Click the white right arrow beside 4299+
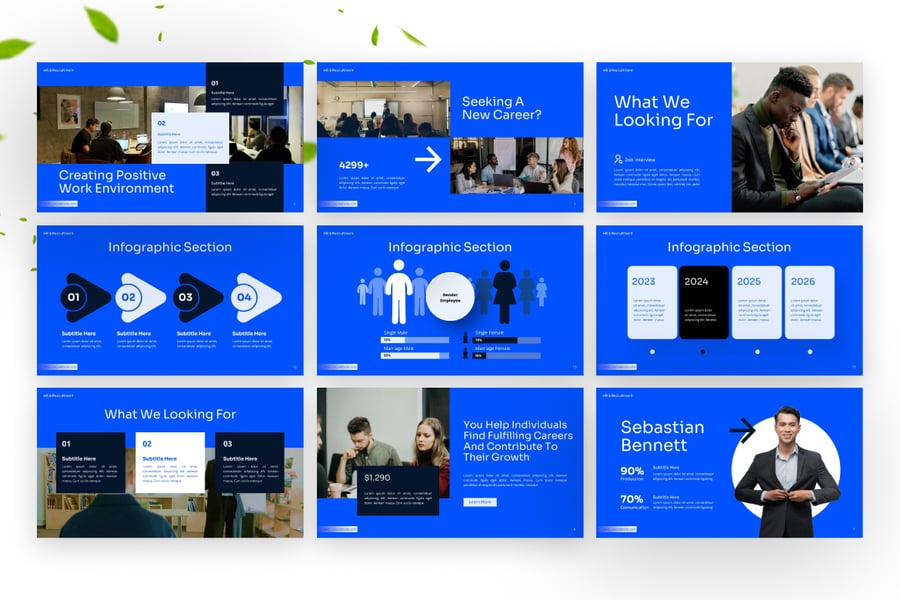 pyautogui.click(x=428, y=160)
